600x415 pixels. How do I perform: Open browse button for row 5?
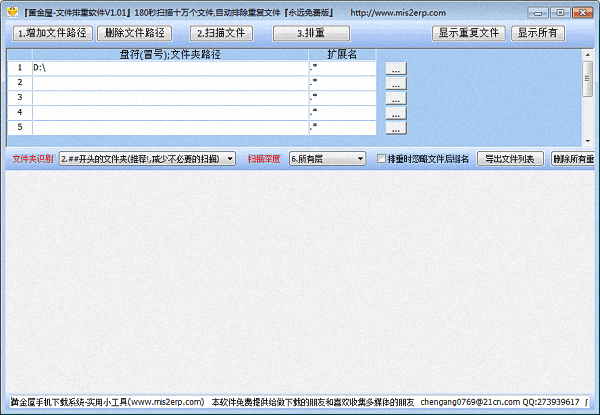[x=396, y=128]
